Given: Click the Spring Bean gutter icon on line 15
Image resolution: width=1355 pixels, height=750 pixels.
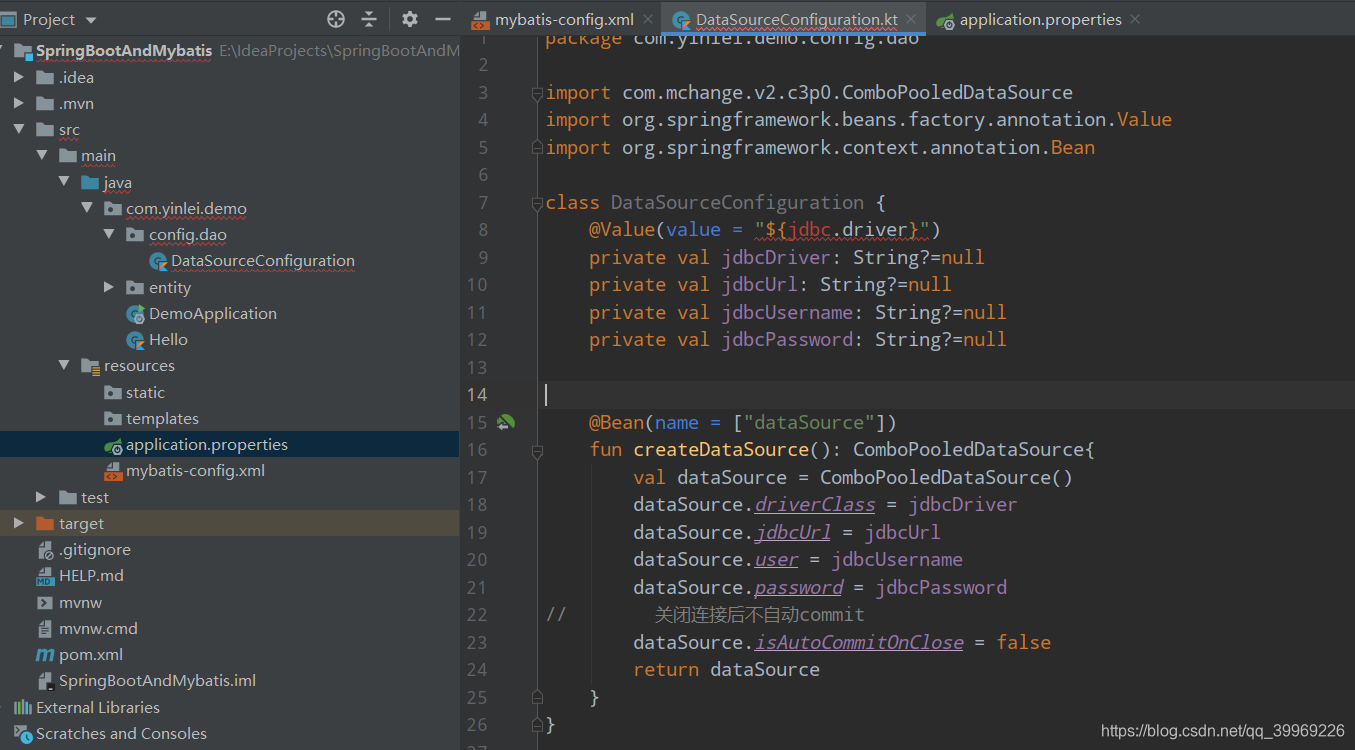Looking at the screenshot, I should tap(506, 422).
